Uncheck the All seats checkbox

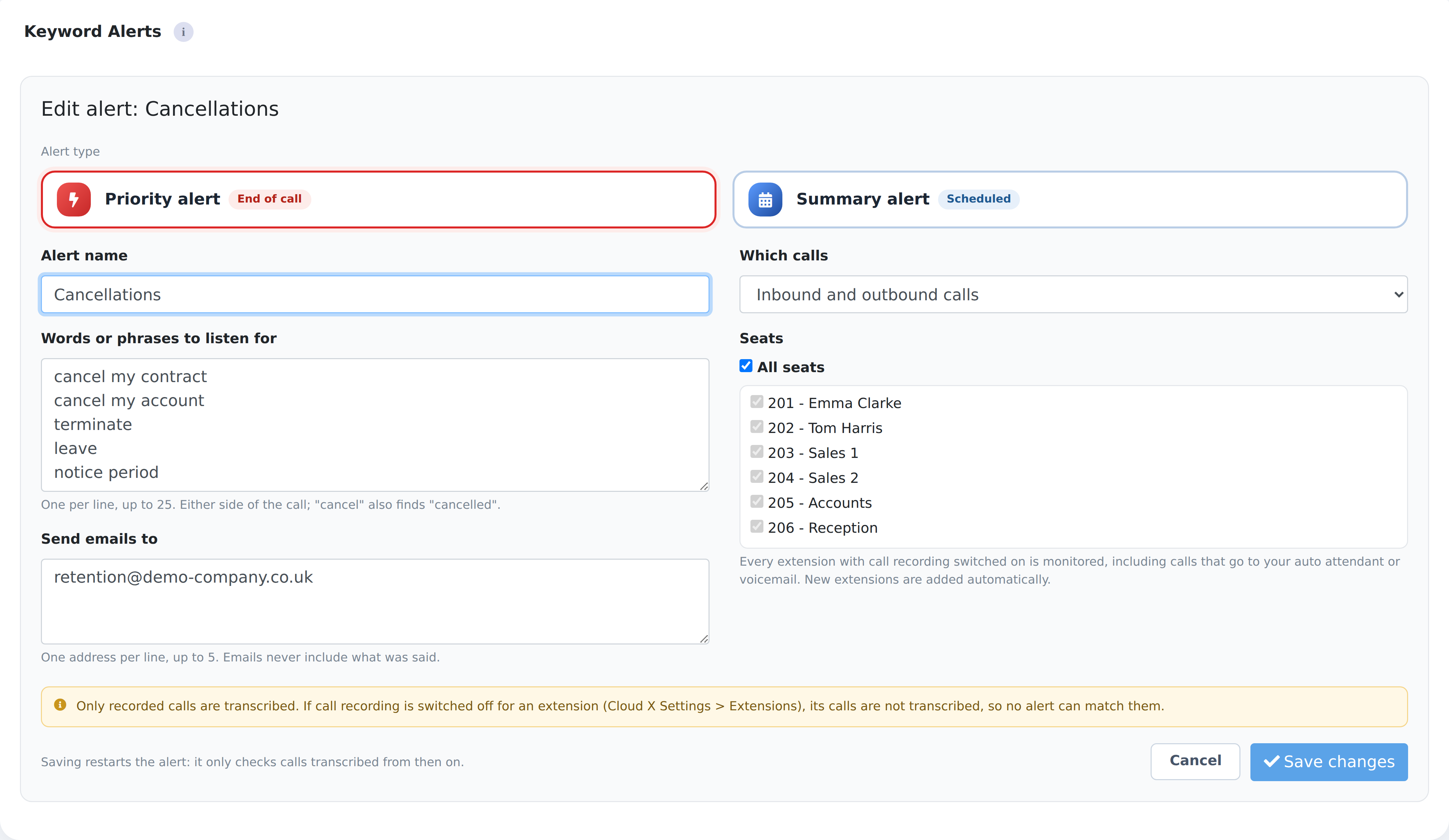click(x=746, y=366)
